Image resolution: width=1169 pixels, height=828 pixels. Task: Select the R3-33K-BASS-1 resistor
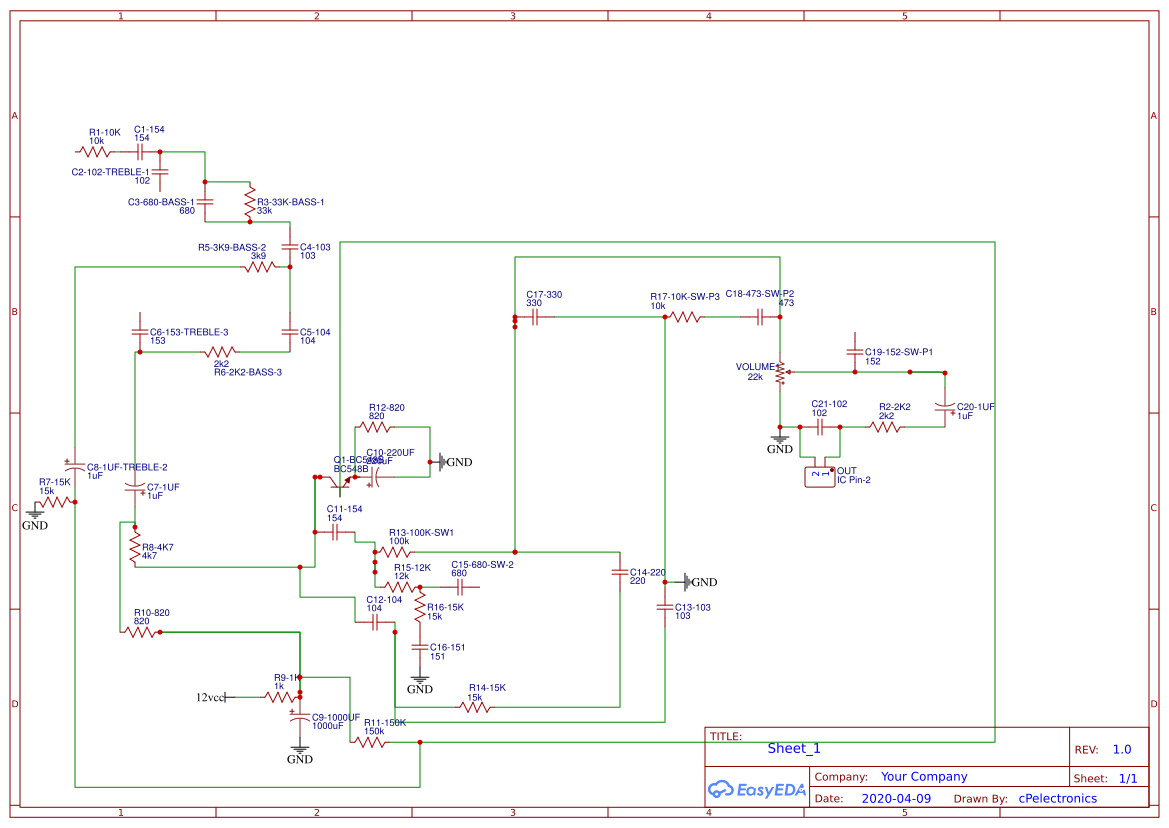(x=250, y=203)
